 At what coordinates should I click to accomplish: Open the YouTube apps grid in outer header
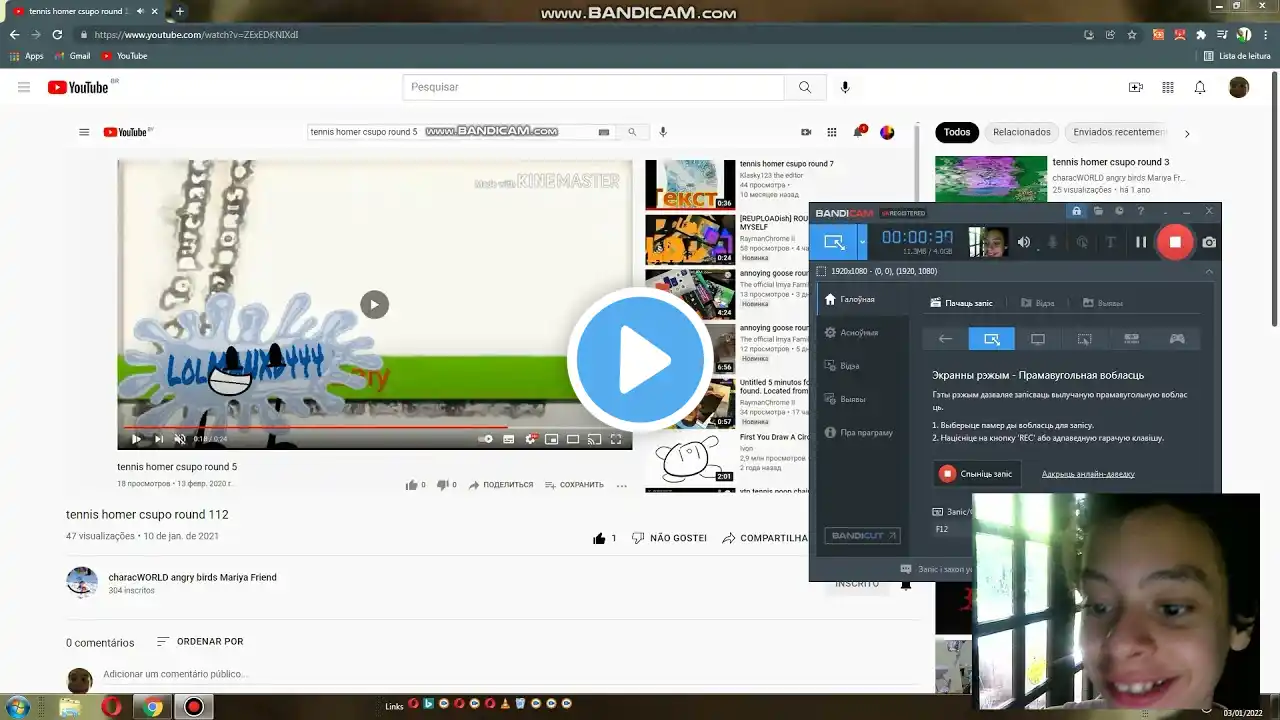[1167, 87]
